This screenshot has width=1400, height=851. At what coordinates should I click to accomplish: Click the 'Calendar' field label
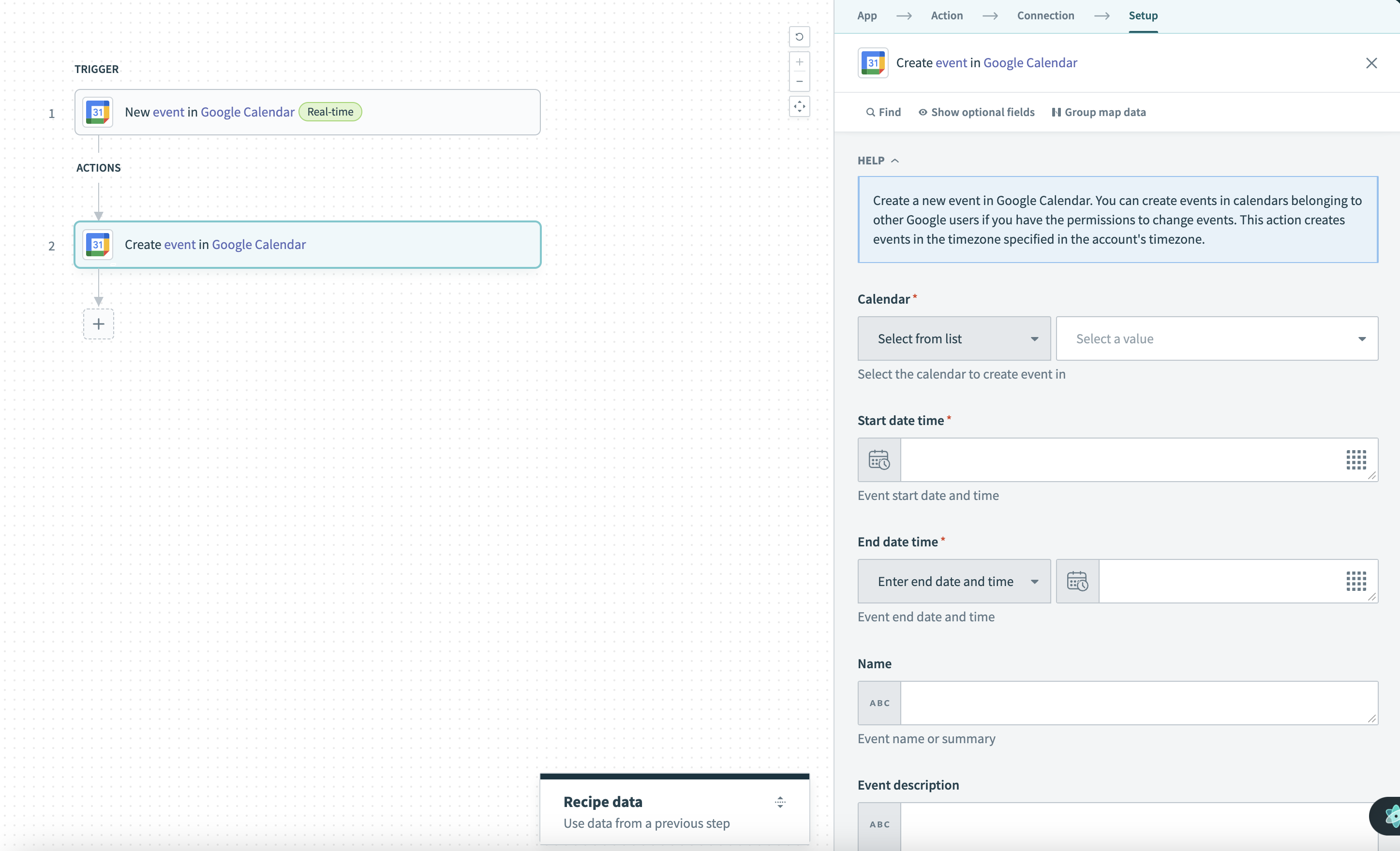(x=883, y=299)
